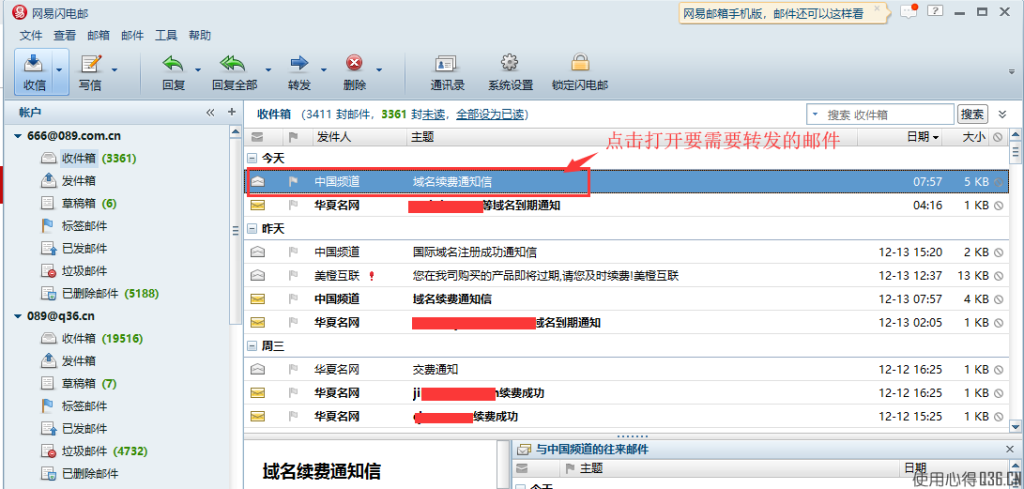Screen dimensions: 1024x489
Task: Open 已发邮件 under 666@089.com.cn
Action: (x=74, y=248)
